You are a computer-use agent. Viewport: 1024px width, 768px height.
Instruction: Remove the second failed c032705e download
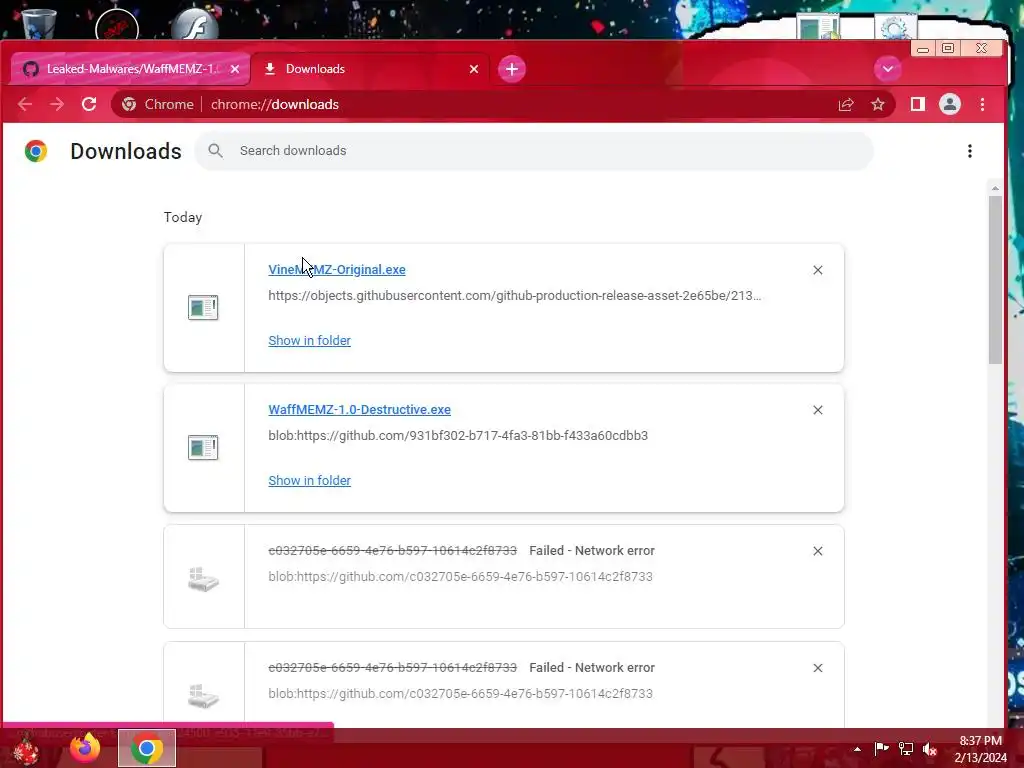coord(818,667)
